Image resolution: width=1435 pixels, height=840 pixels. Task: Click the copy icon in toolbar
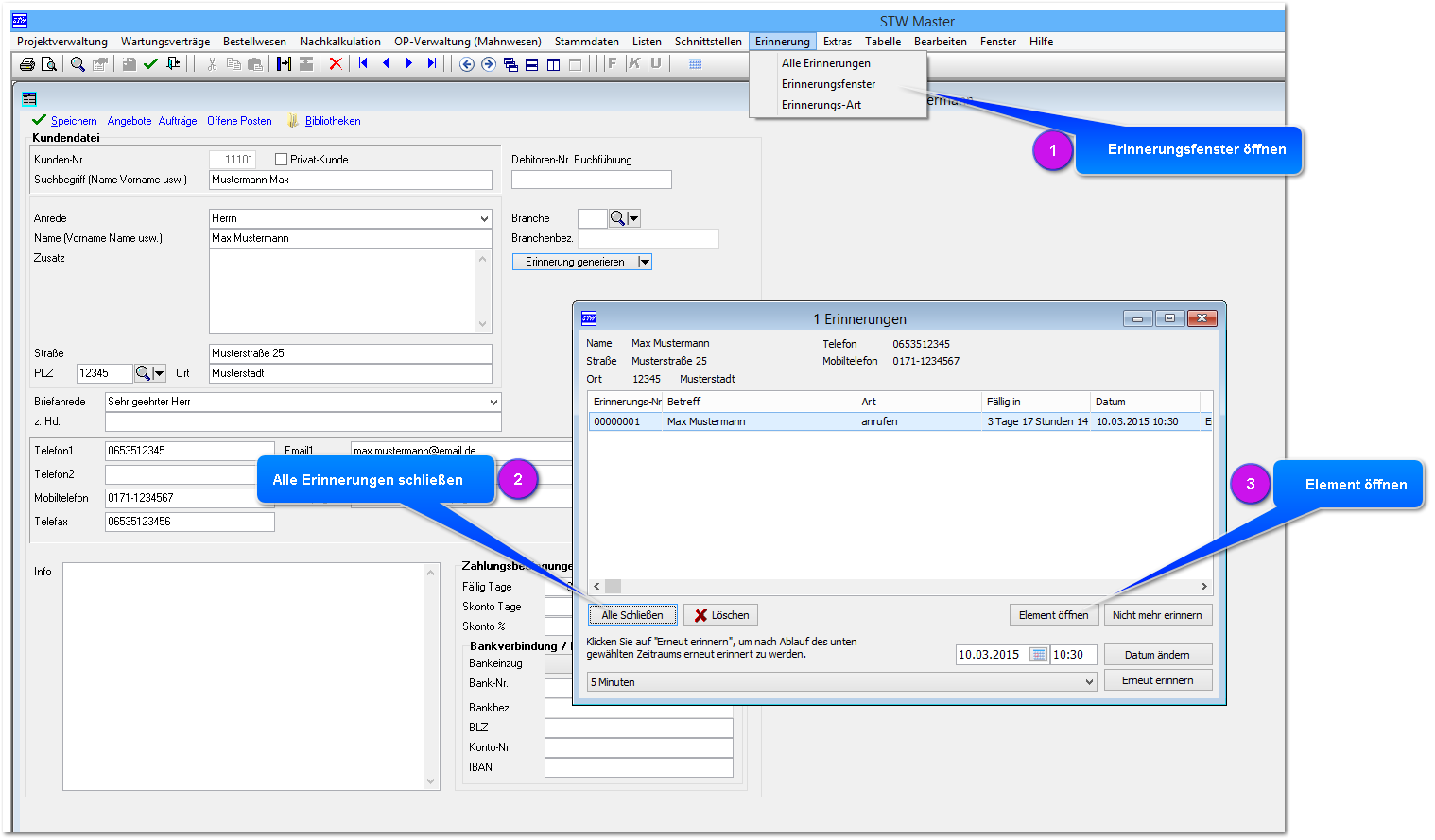click(233, 64)
